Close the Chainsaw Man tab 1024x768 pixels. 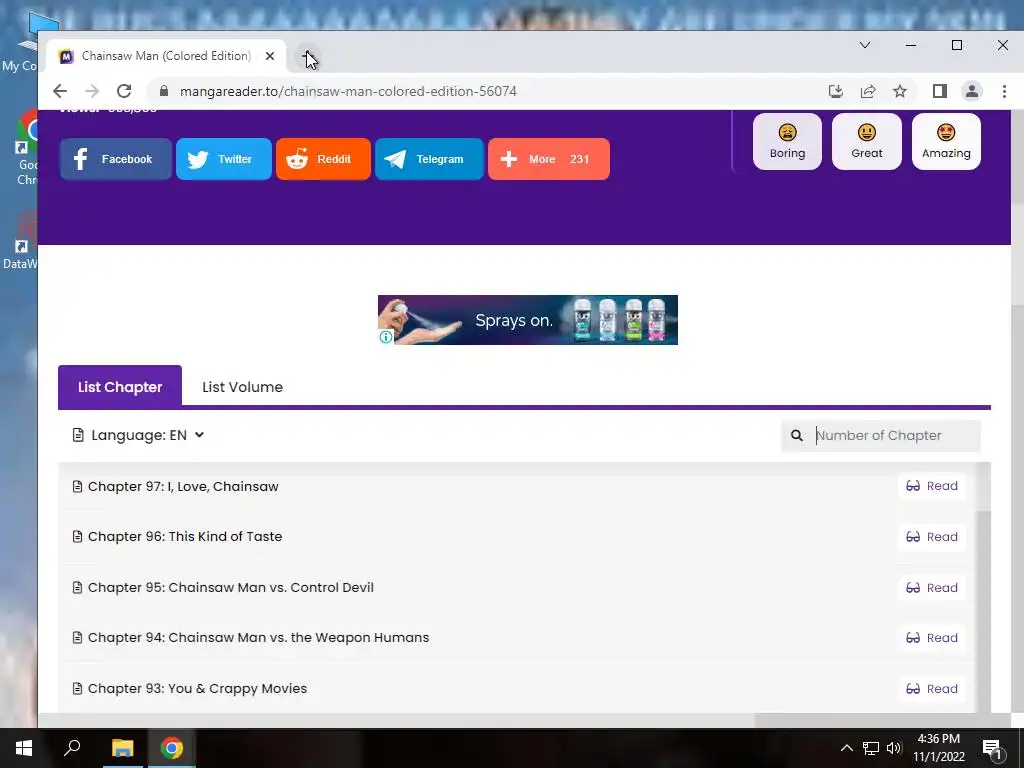[x=270, y=56]
